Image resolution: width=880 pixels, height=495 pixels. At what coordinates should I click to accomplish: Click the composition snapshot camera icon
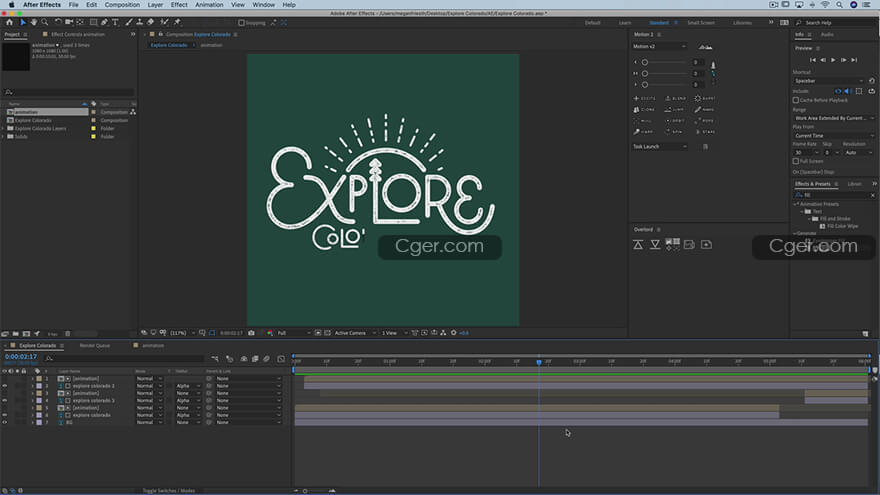click(251, 333)
